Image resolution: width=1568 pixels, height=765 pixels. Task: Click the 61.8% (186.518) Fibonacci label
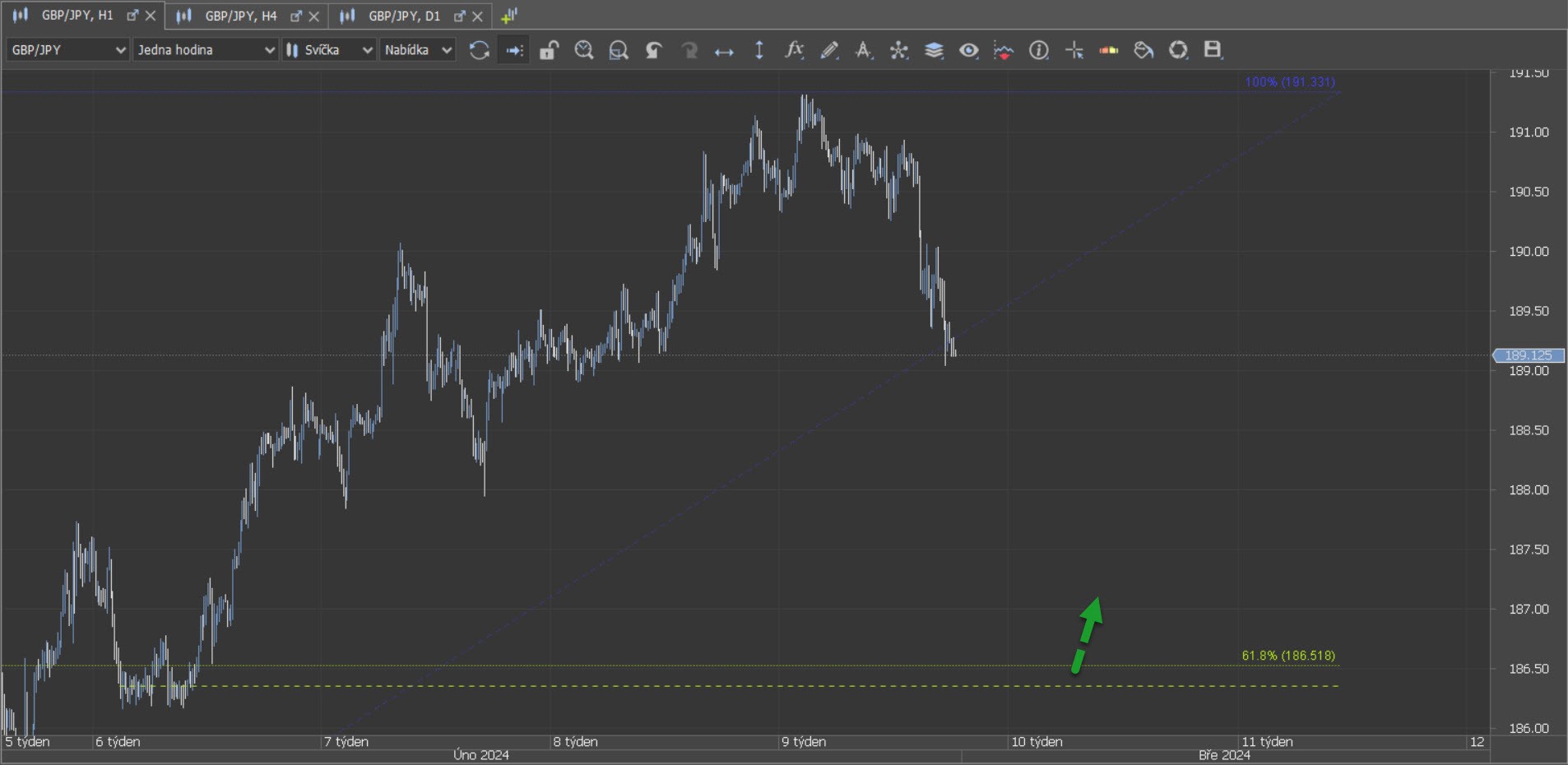pos(1288,656)
